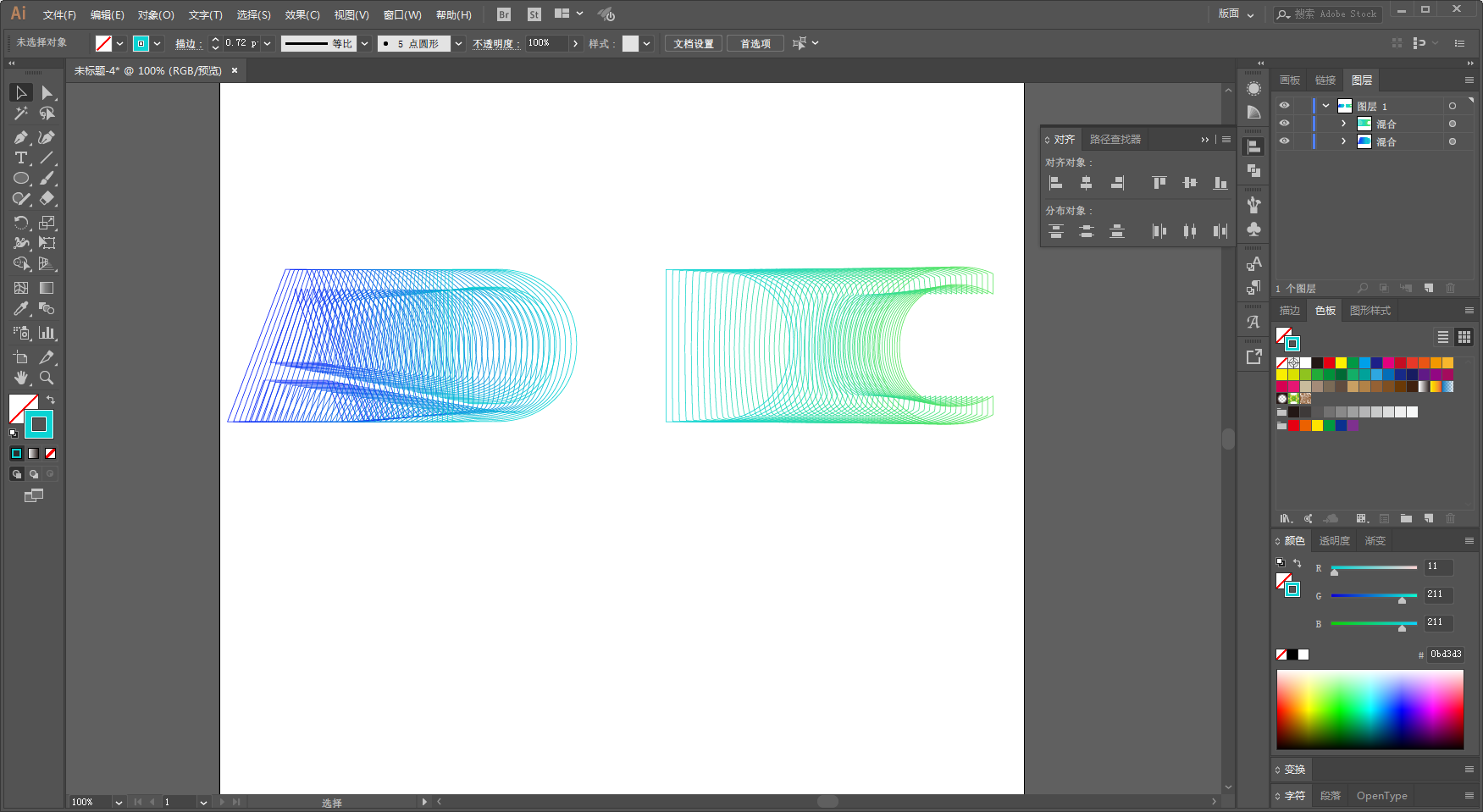Switch to the 路径查找器 tab
The image size is (1483, 812).
1115,139
